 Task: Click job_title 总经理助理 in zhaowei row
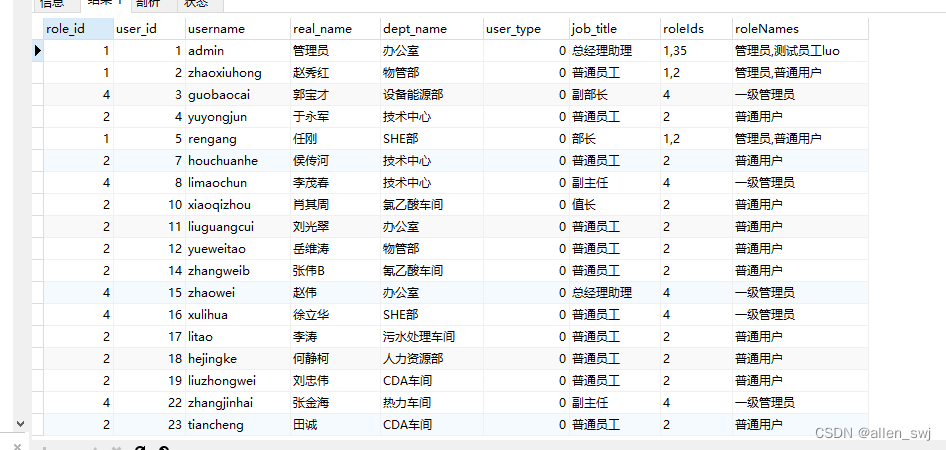(615, 293)
